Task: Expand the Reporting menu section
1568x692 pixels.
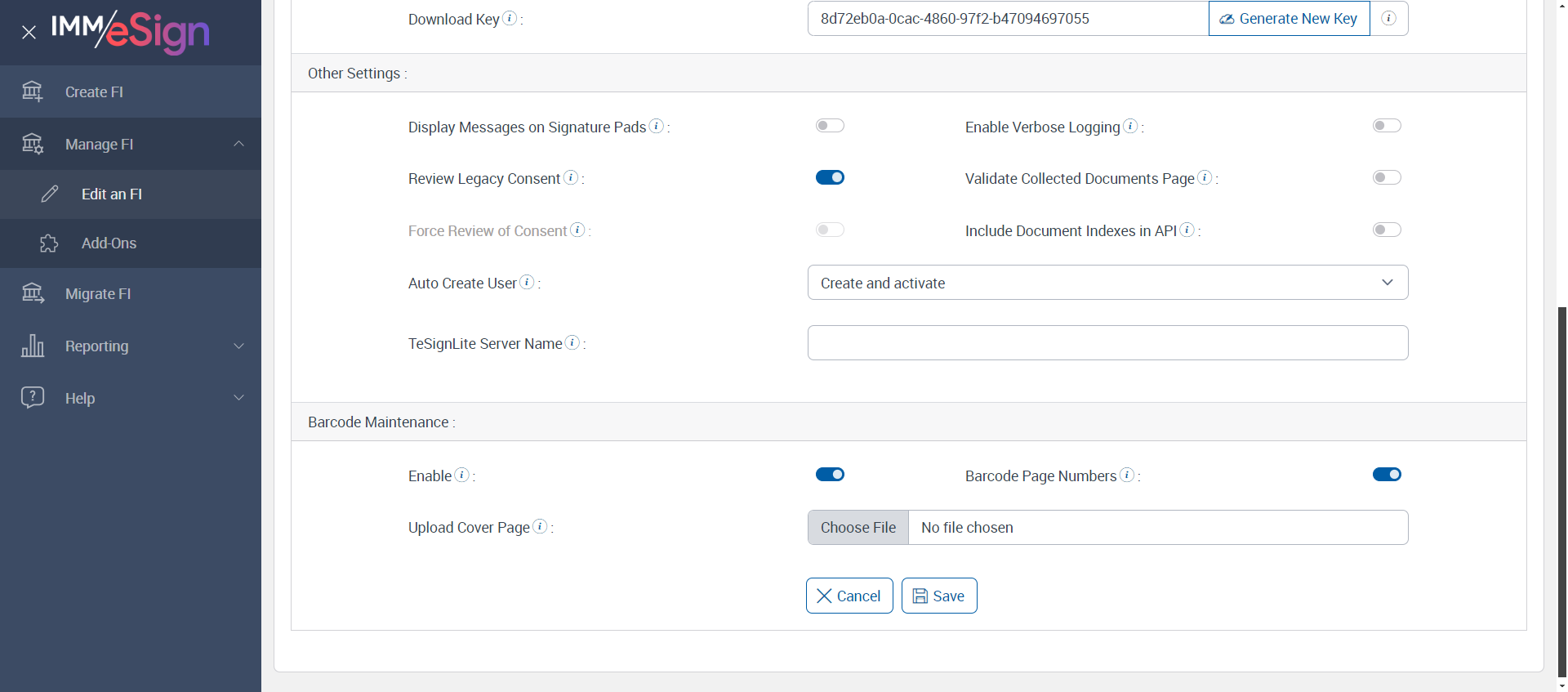Action: pos(131,346)
